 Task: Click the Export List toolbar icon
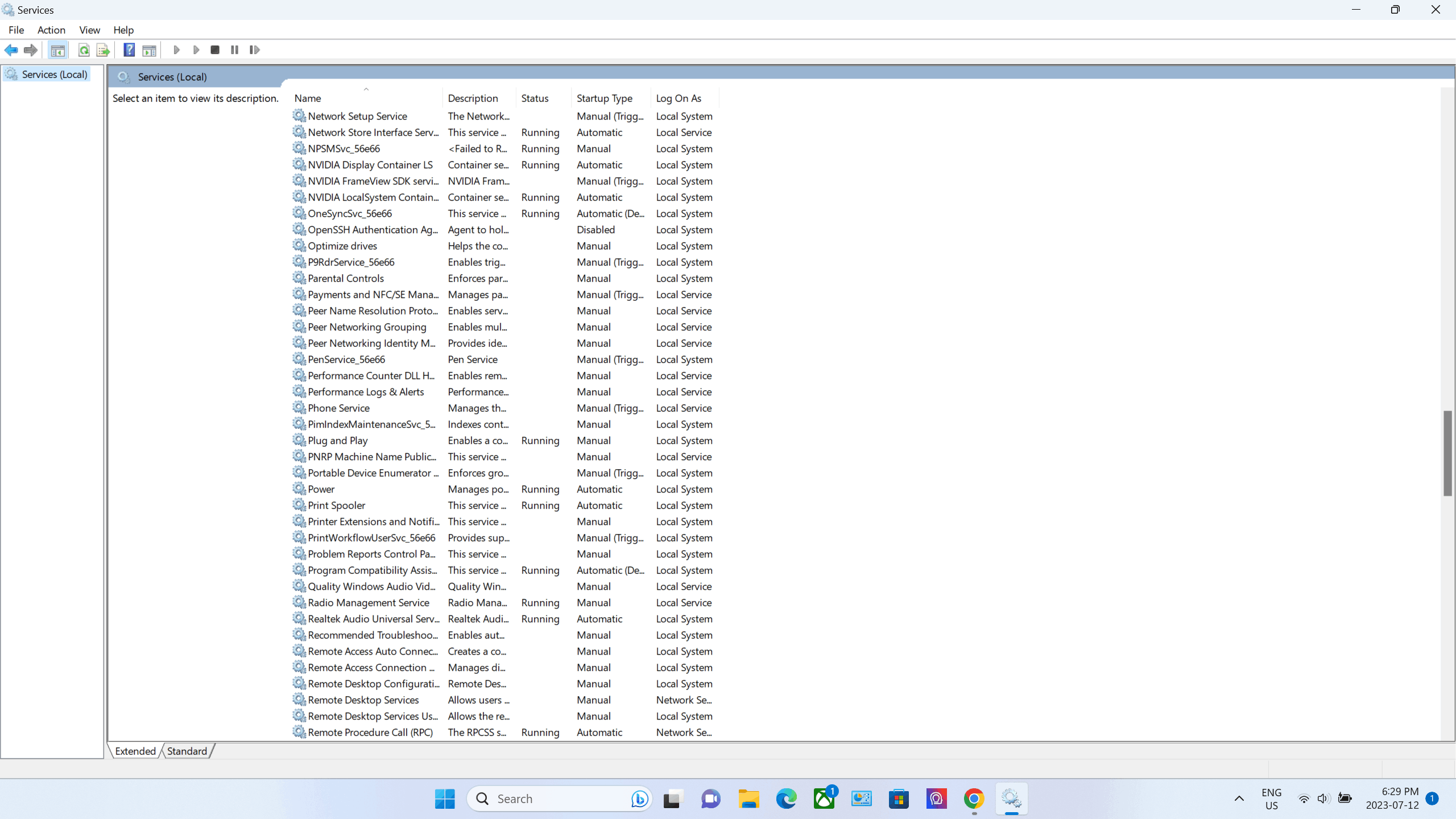[103, 50]
